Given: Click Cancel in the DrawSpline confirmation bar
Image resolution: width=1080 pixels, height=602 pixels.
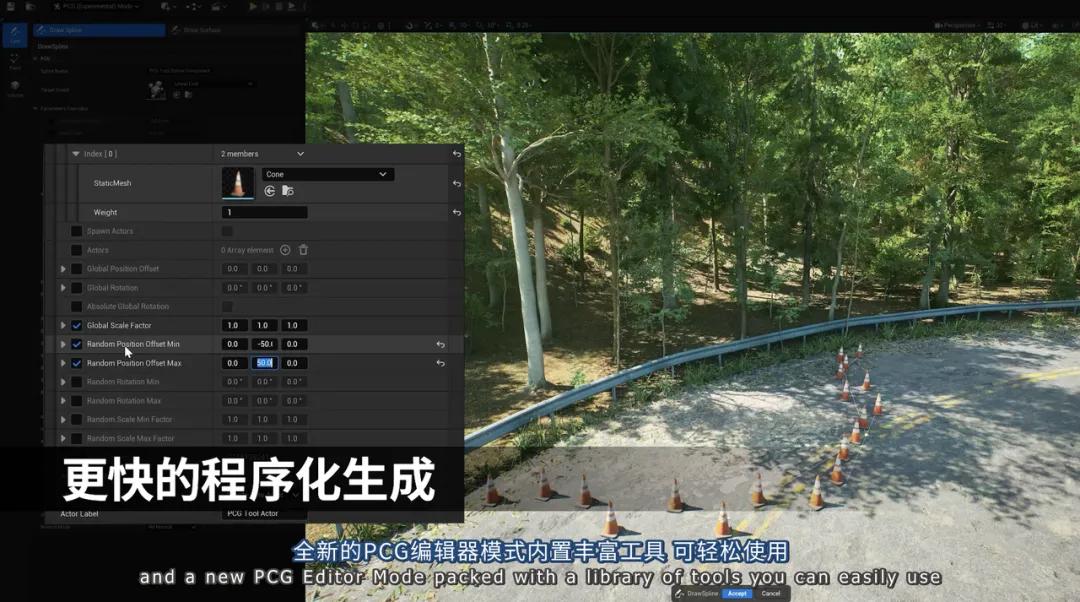Looking at the screenshot, I should tap(771, 594).
